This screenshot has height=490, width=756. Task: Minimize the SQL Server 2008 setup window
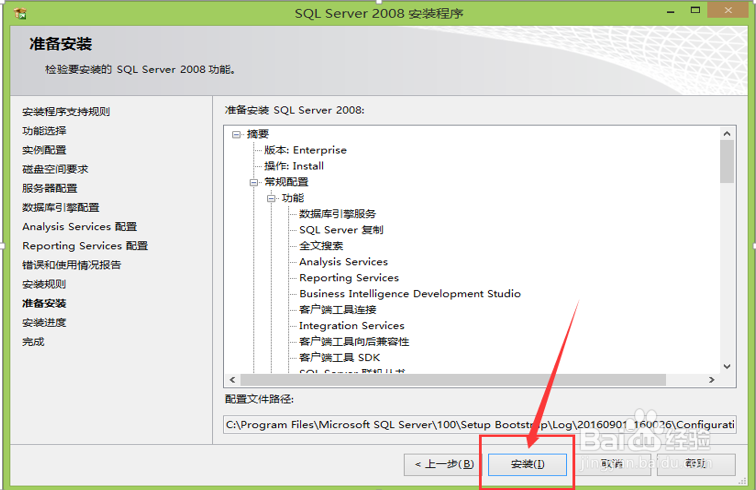[671, 12]
